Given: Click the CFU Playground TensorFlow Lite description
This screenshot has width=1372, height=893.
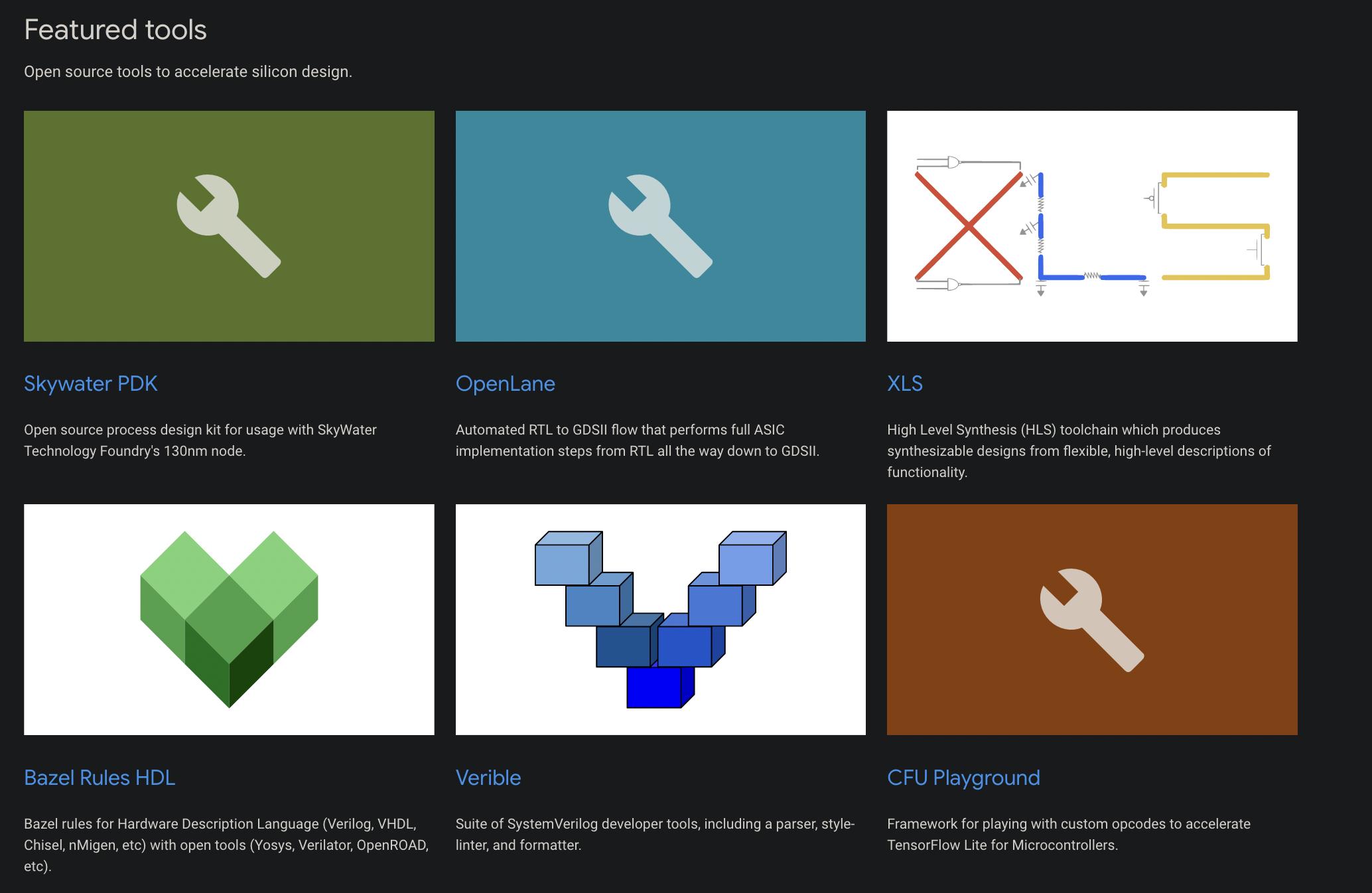Looking at the screenshot, I should [1068, 834].
